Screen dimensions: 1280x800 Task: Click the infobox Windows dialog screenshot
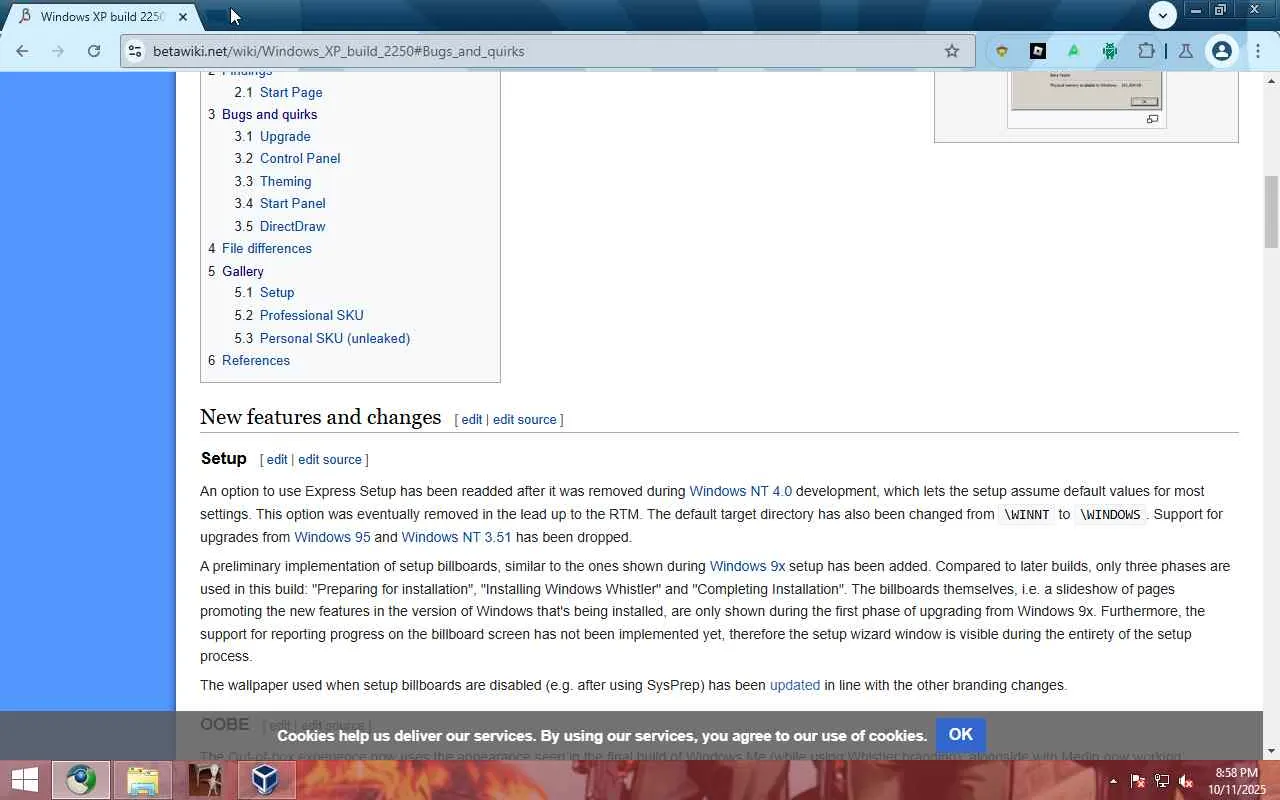(1086, 91)
